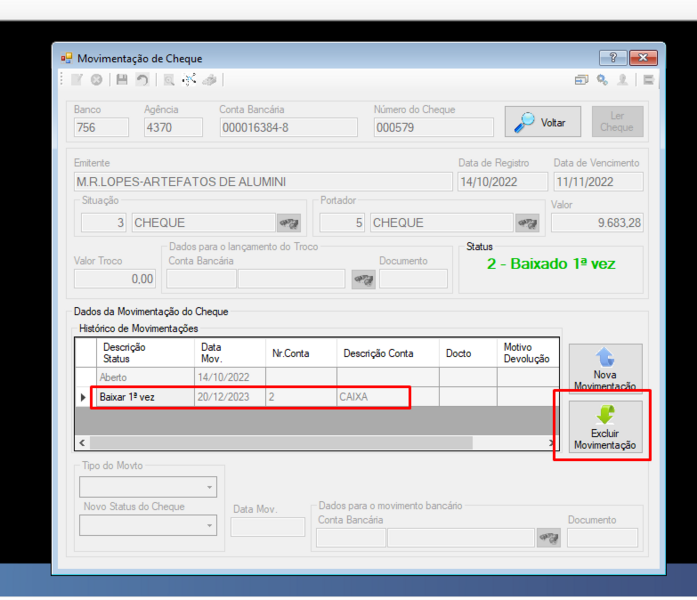Click the grid's left scroll arrow

(x=82, y=443)
